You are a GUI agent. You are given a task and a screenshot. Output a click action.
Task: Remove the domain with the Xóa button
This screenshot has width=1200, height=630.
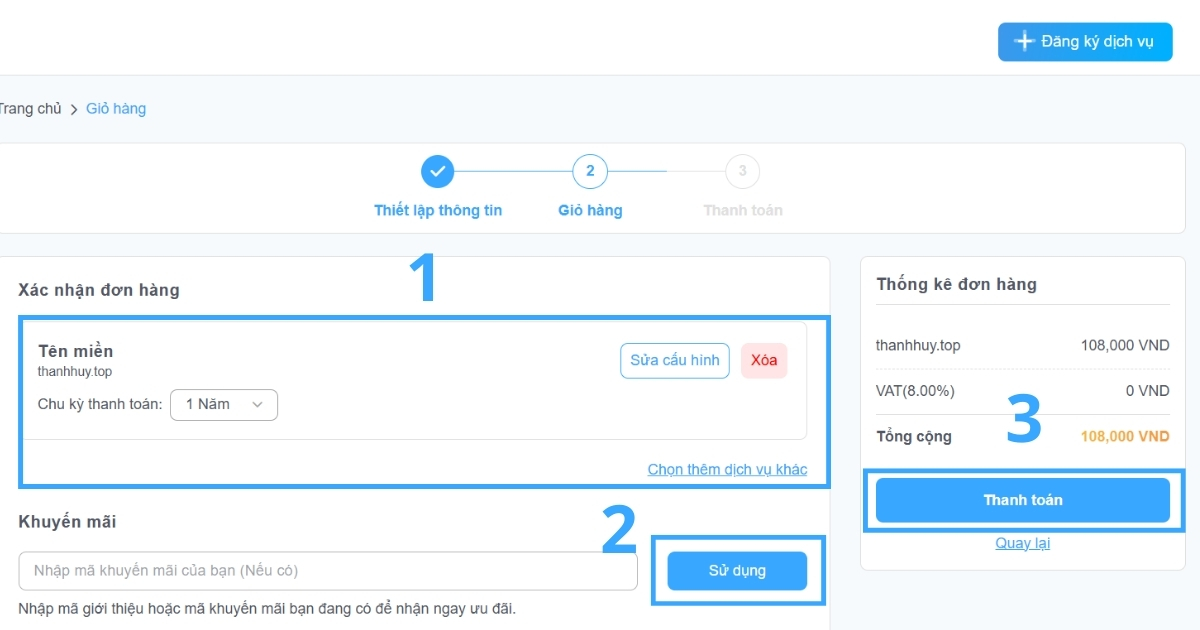764,360
